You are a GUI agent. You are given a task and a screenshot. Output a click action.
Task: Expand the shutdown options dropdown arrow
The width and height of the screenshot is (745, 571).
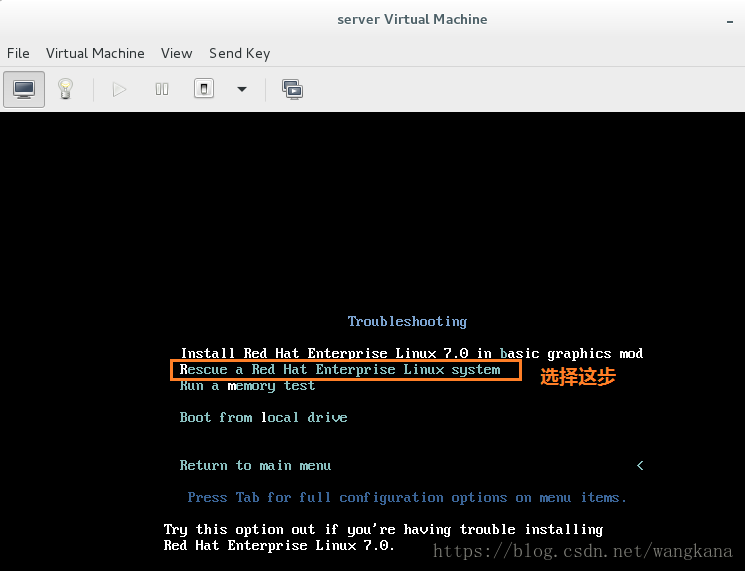[x=242, y=89]
